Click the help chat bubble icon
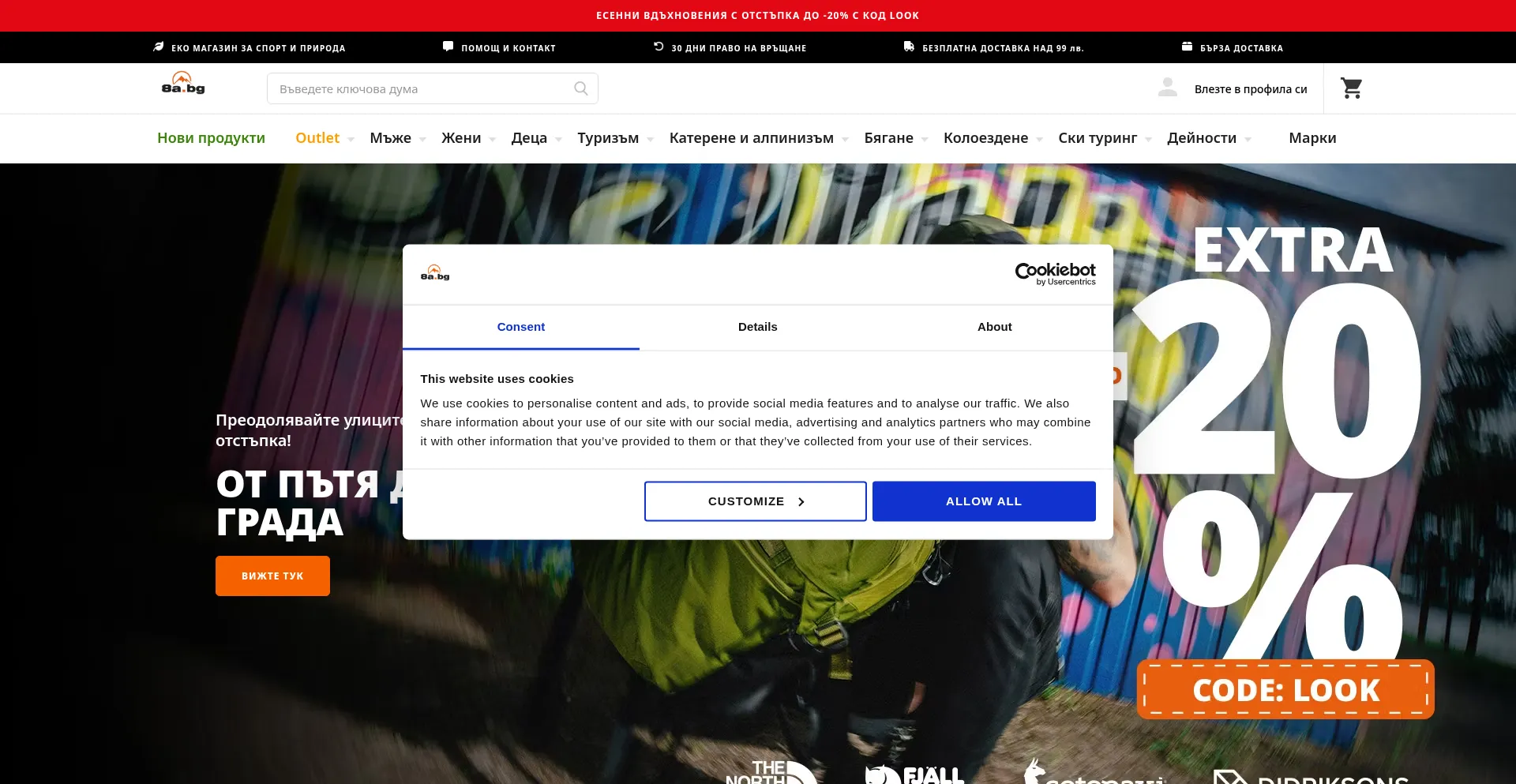 (448, 47)
